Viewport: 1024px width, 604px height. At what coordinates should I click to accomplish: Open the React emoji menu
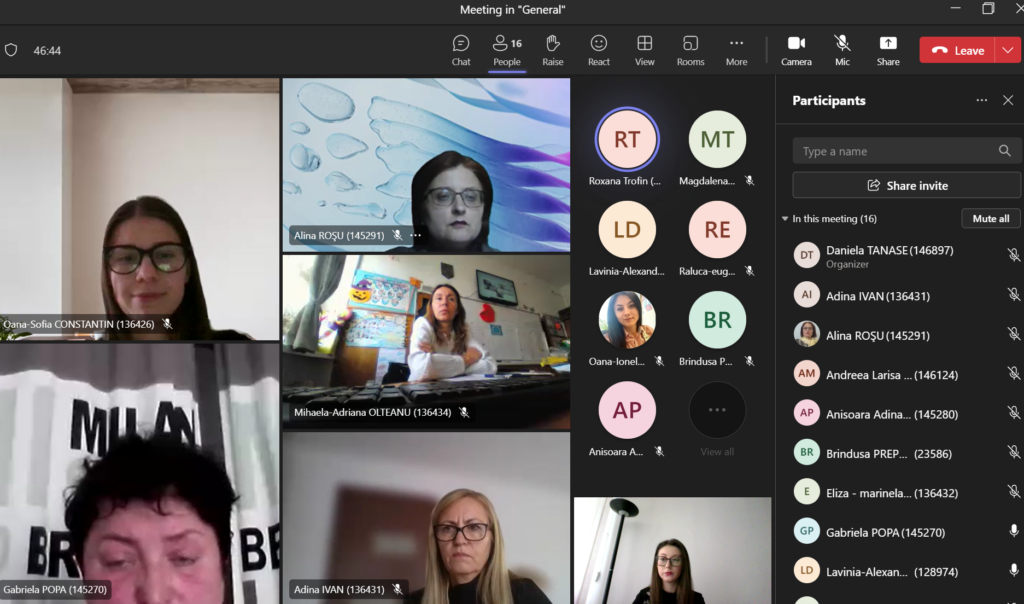[599, 50]
